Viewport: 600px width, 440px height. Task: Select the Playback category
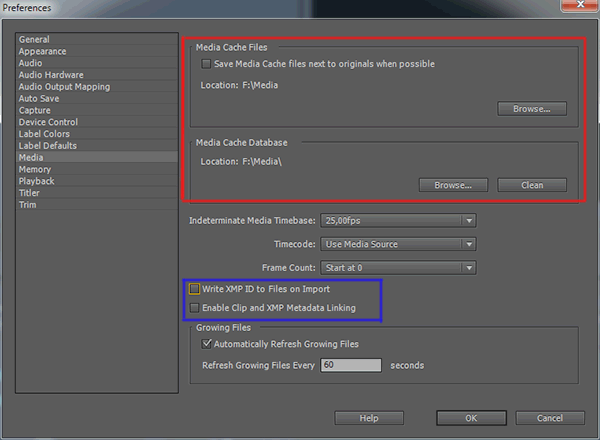click(97, 181)
